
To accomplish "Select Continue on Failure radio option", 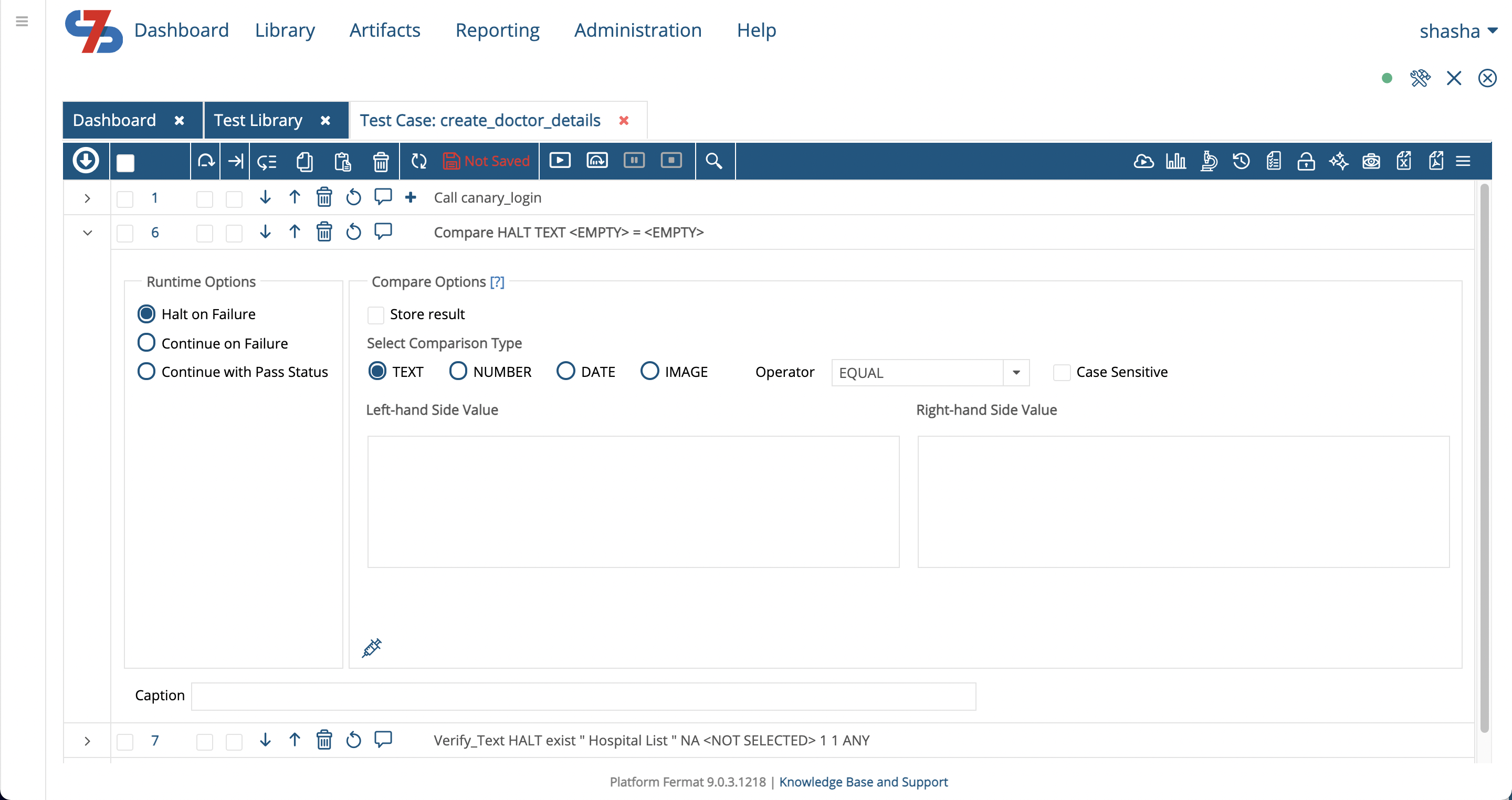I will pyautogui.click(x=146, y=343).
